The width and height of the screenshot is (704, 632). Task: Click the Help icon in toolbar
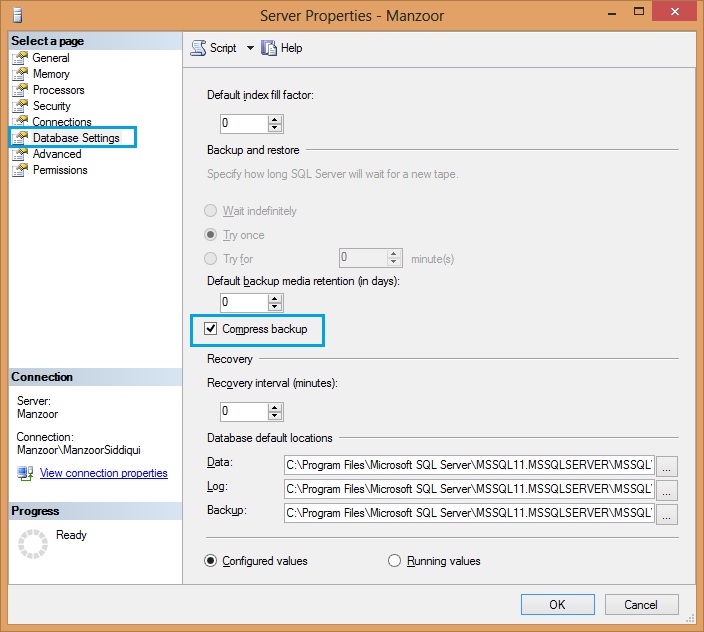click(269, 48)
